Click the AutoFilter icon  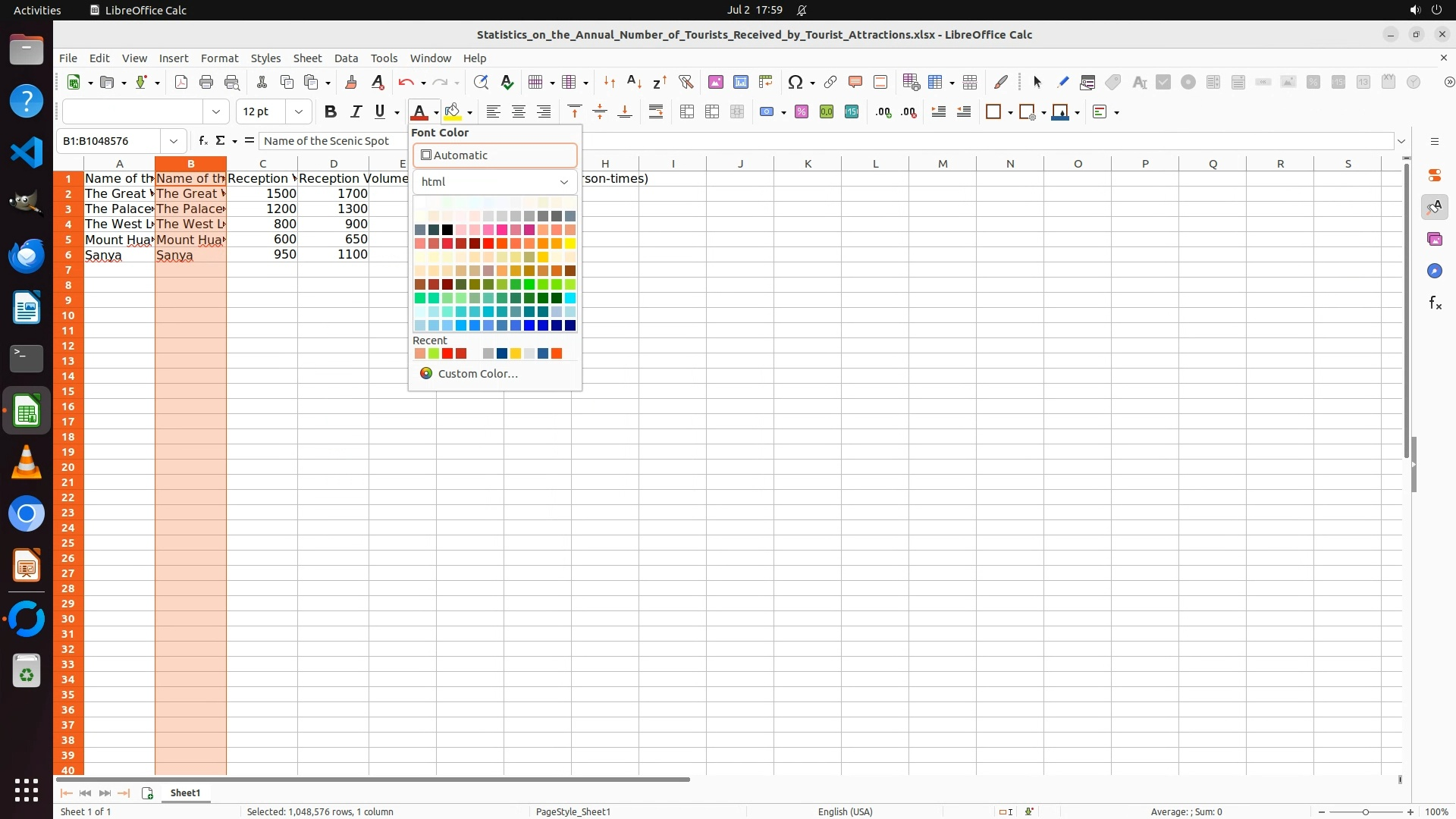click(686, 82)
